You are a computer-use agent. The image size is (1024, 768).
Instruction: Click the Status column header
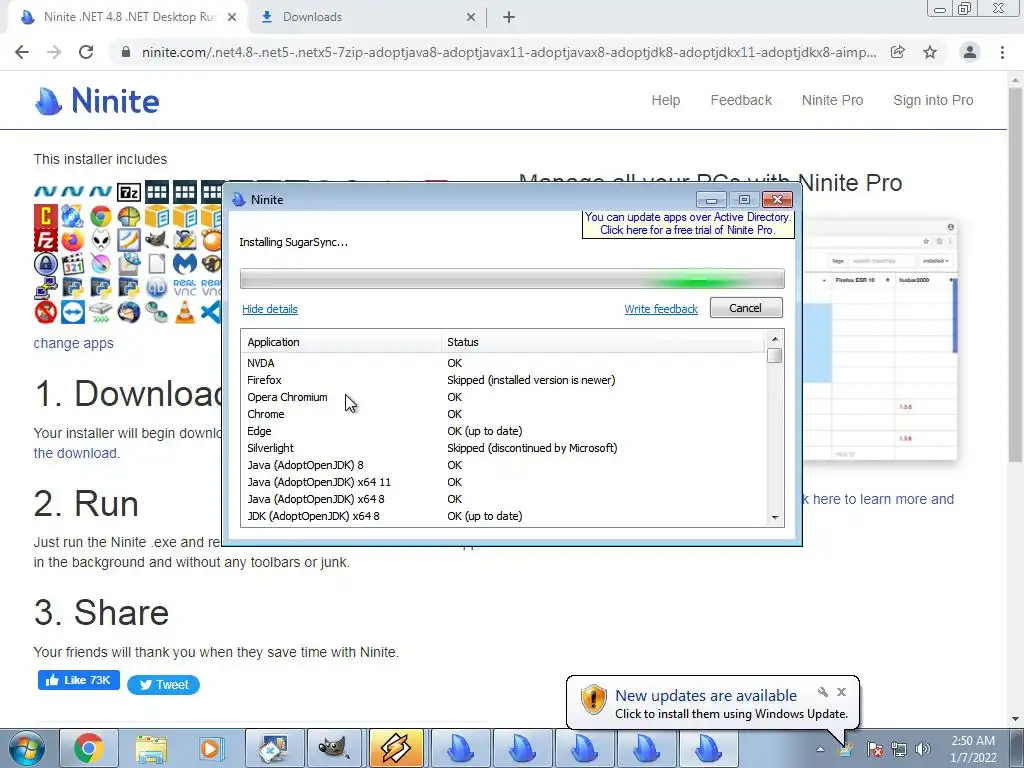click(x=602, y=342)
